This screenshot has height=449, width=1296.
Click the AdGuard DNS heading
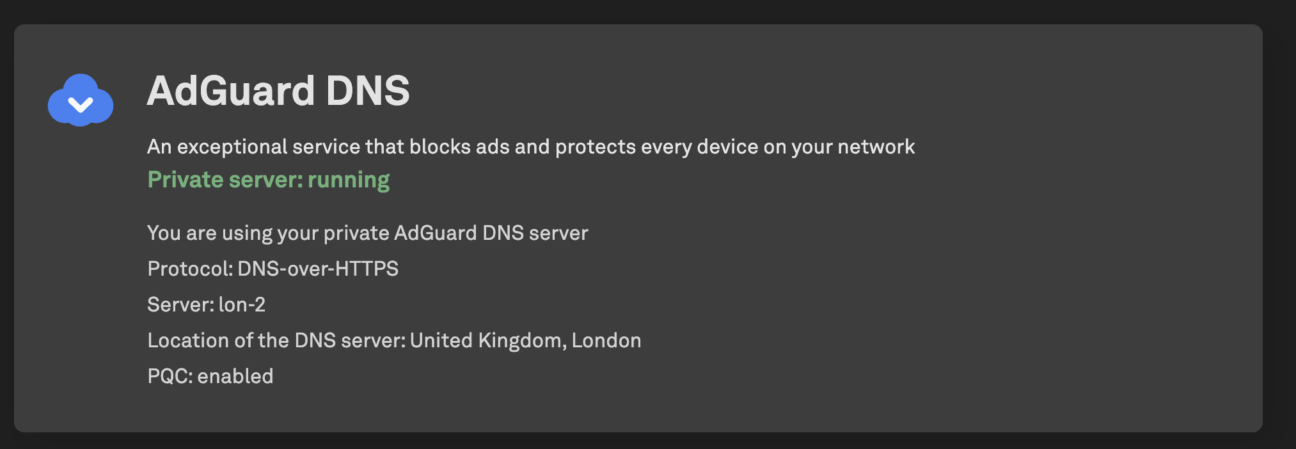pyautogui.click(x=278, y=91)
